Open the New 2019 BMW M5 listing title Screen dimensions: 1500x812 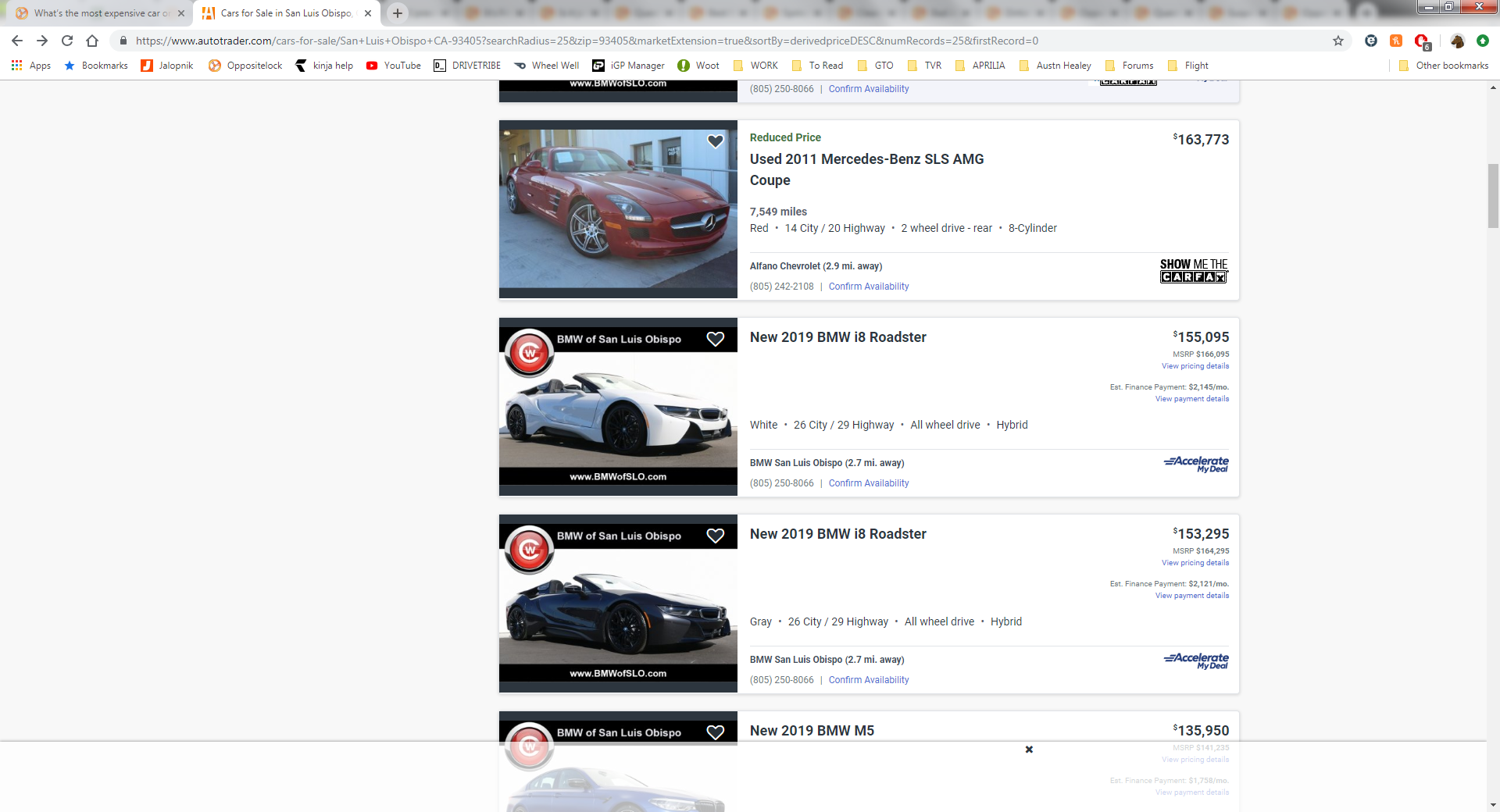pyautogui.click(x=812, y=731)
